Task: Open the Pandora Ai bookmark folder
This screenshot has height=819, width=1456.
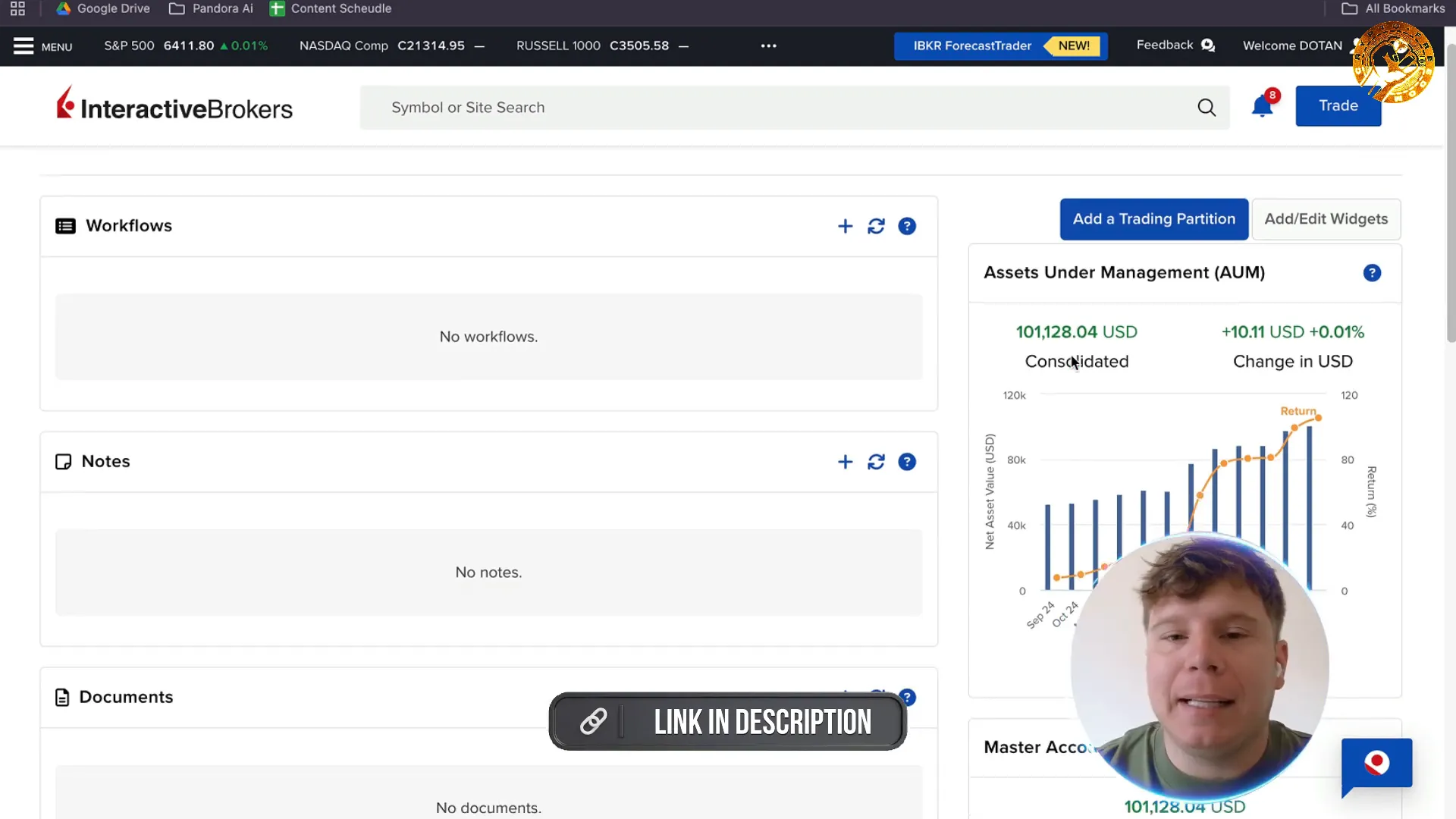Action: coord(211,8)
